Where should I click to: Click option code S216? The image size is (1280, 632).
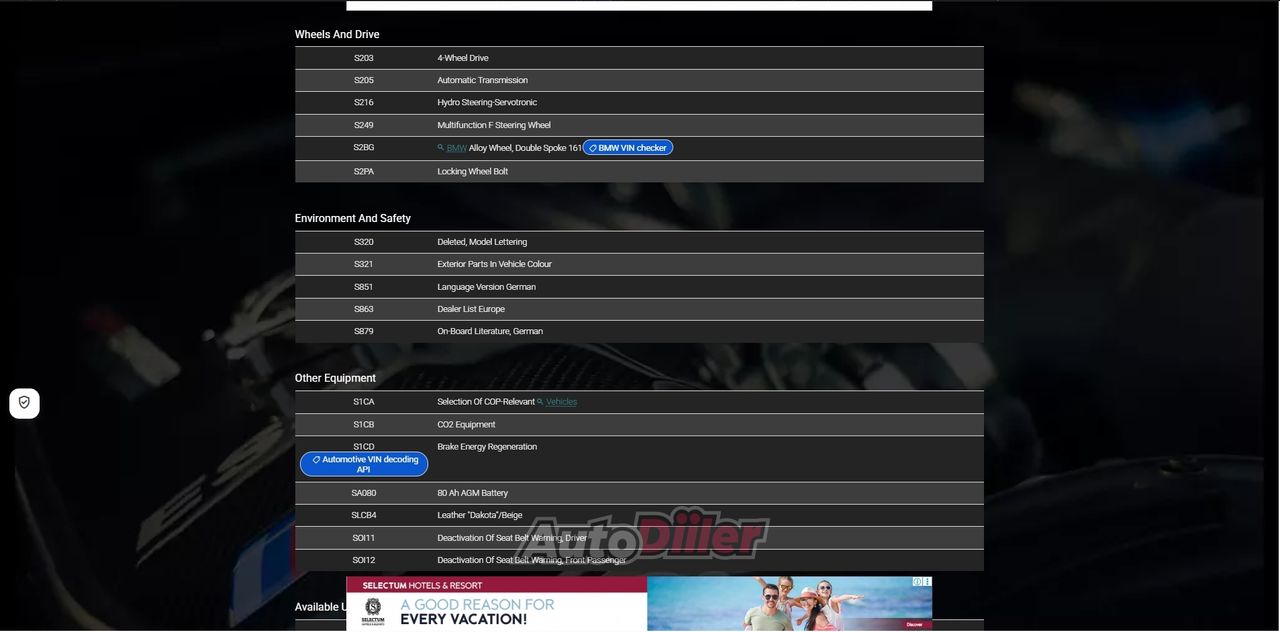pos(364,102)
